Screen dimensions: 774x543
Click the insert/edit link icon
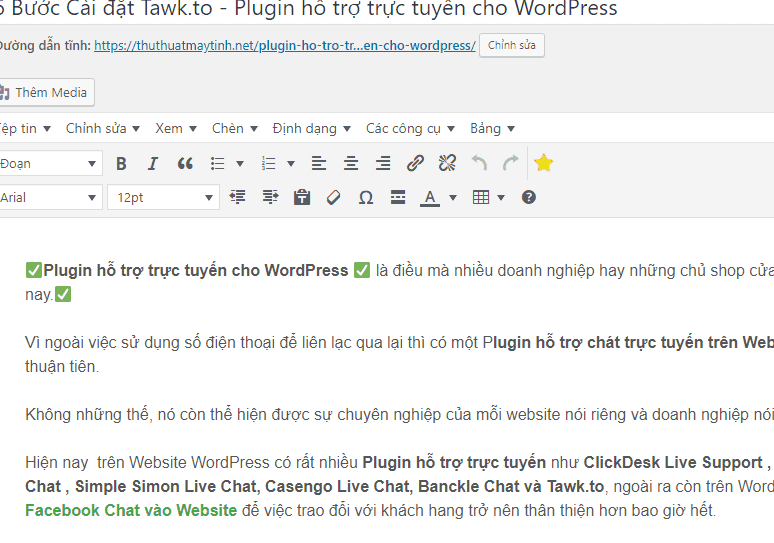click(415, 164)
